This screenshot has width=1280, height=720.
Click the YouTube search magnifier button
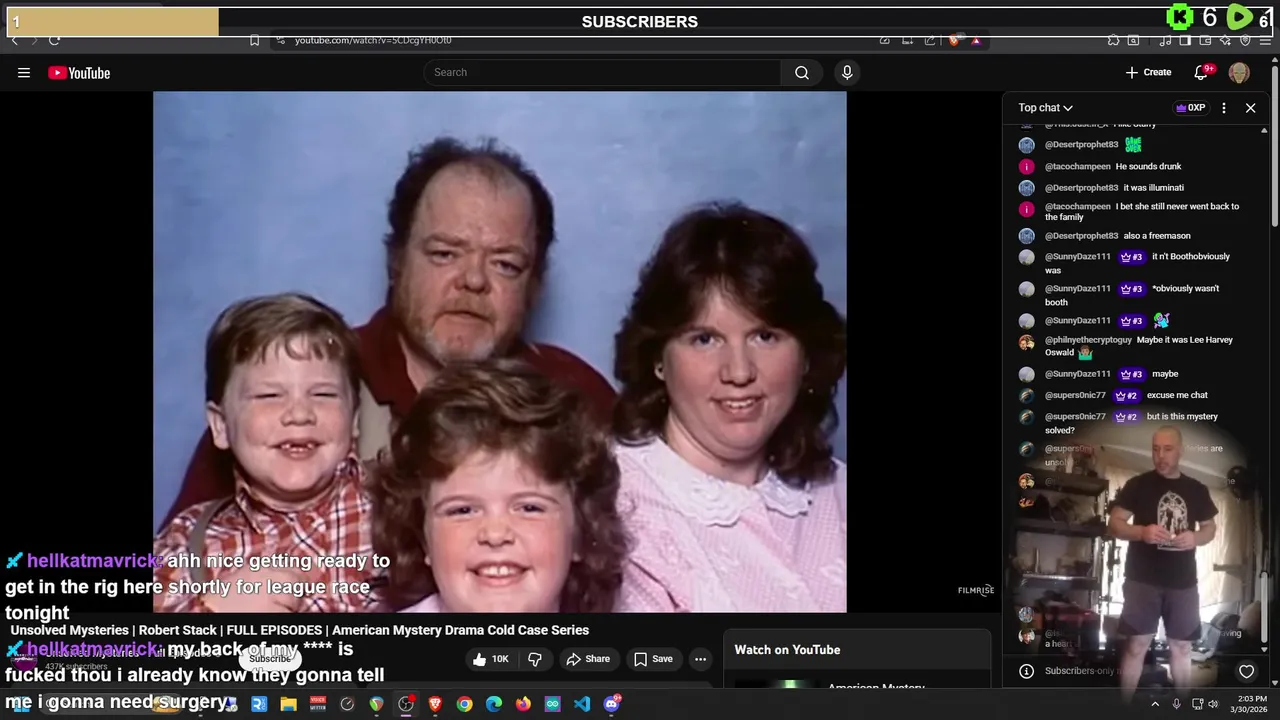point(802,72)
